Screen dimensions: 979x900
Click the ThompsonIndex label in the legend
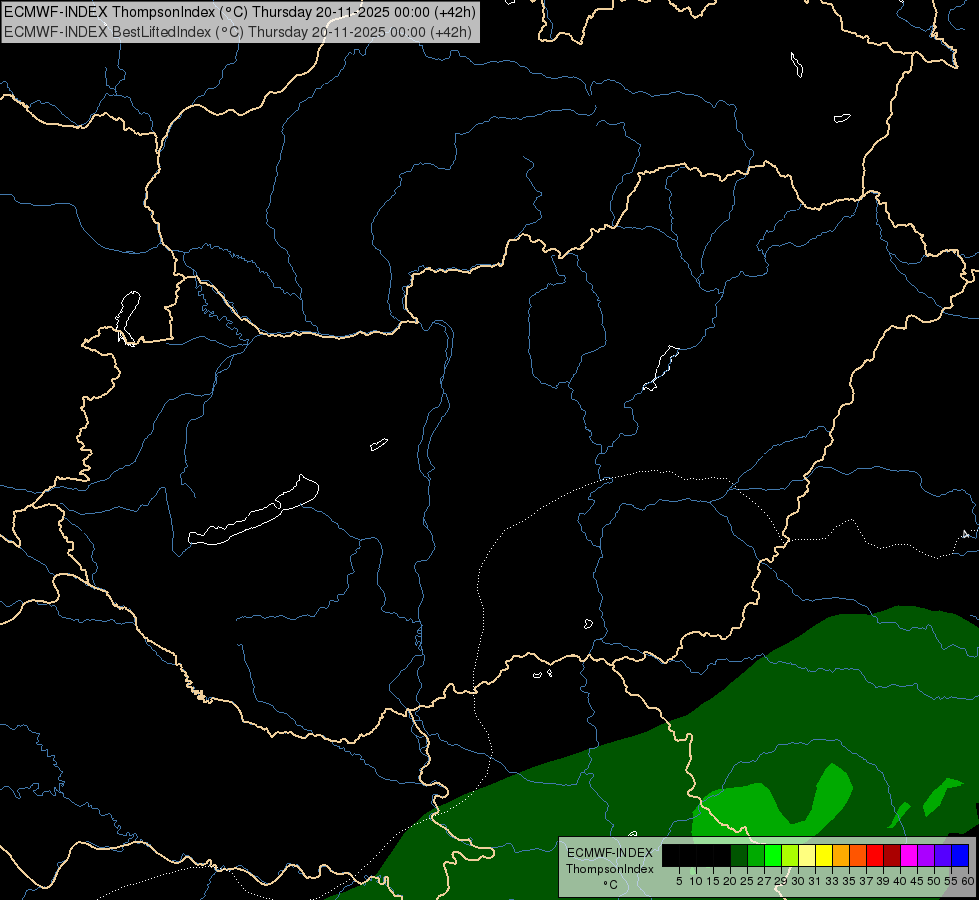609,869
